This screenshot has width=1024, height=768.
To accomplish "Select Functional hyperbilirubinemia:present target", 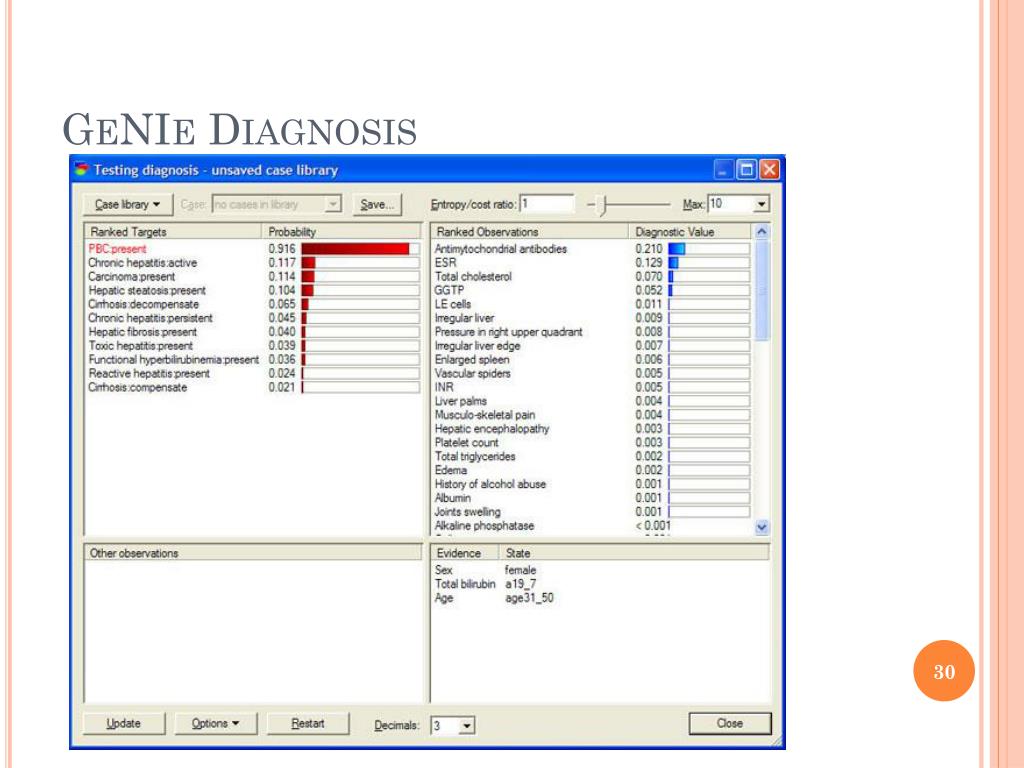I will [x=253, y=359].
